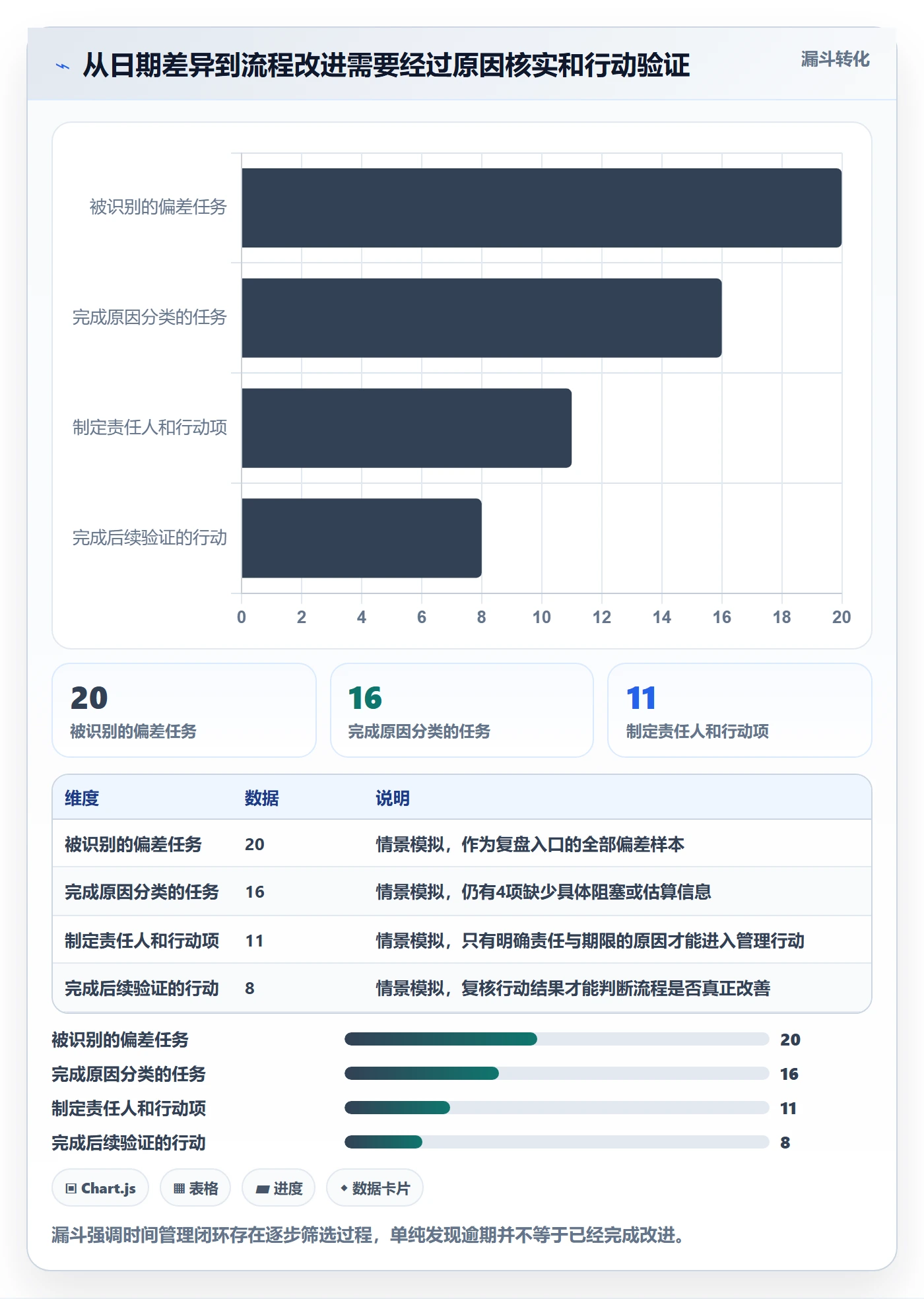Click the progress bar for 被识别的偏差任务

tap(557, 1040)
